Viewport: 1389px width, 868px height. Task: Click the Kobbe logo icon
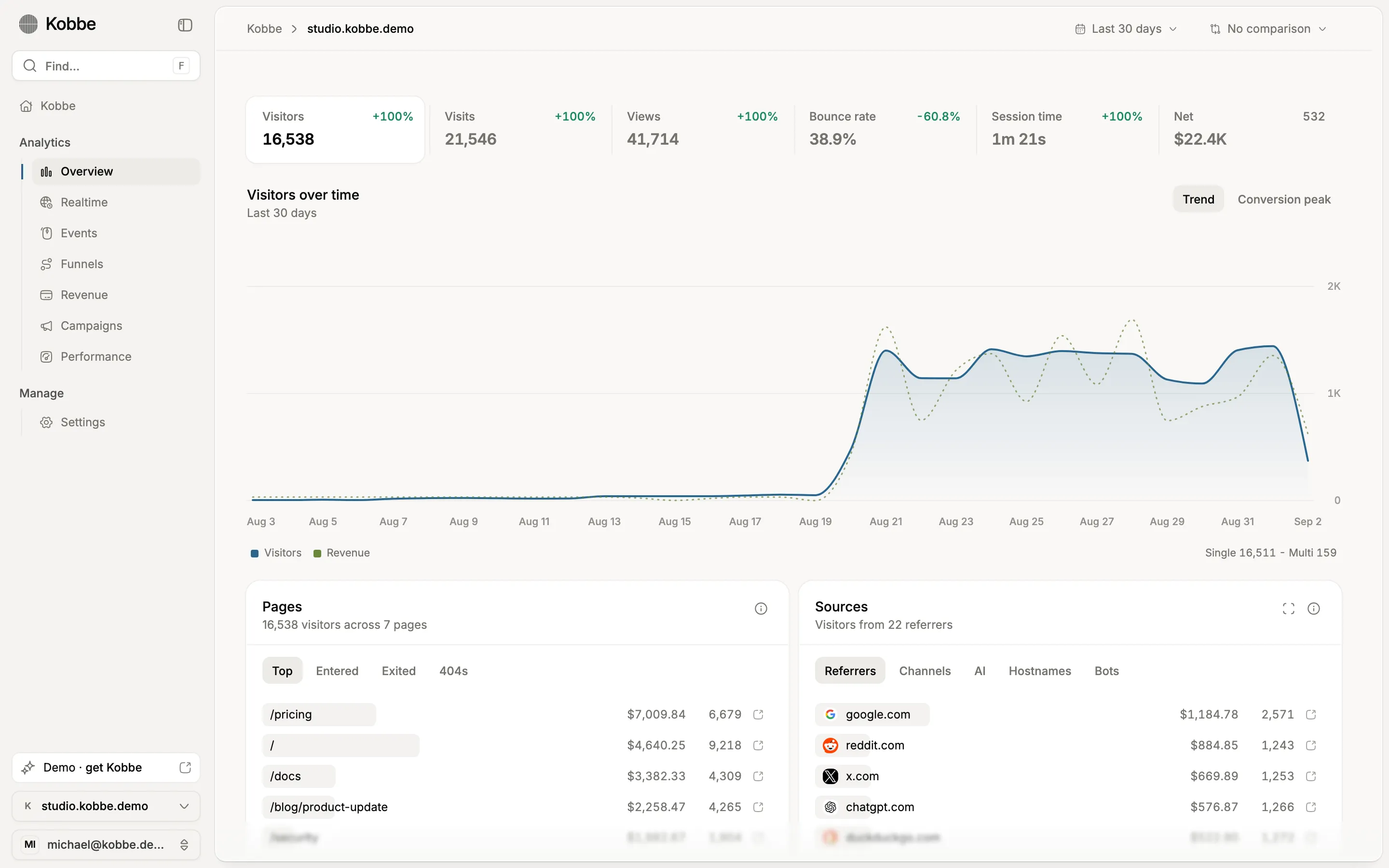pos(28,24)
